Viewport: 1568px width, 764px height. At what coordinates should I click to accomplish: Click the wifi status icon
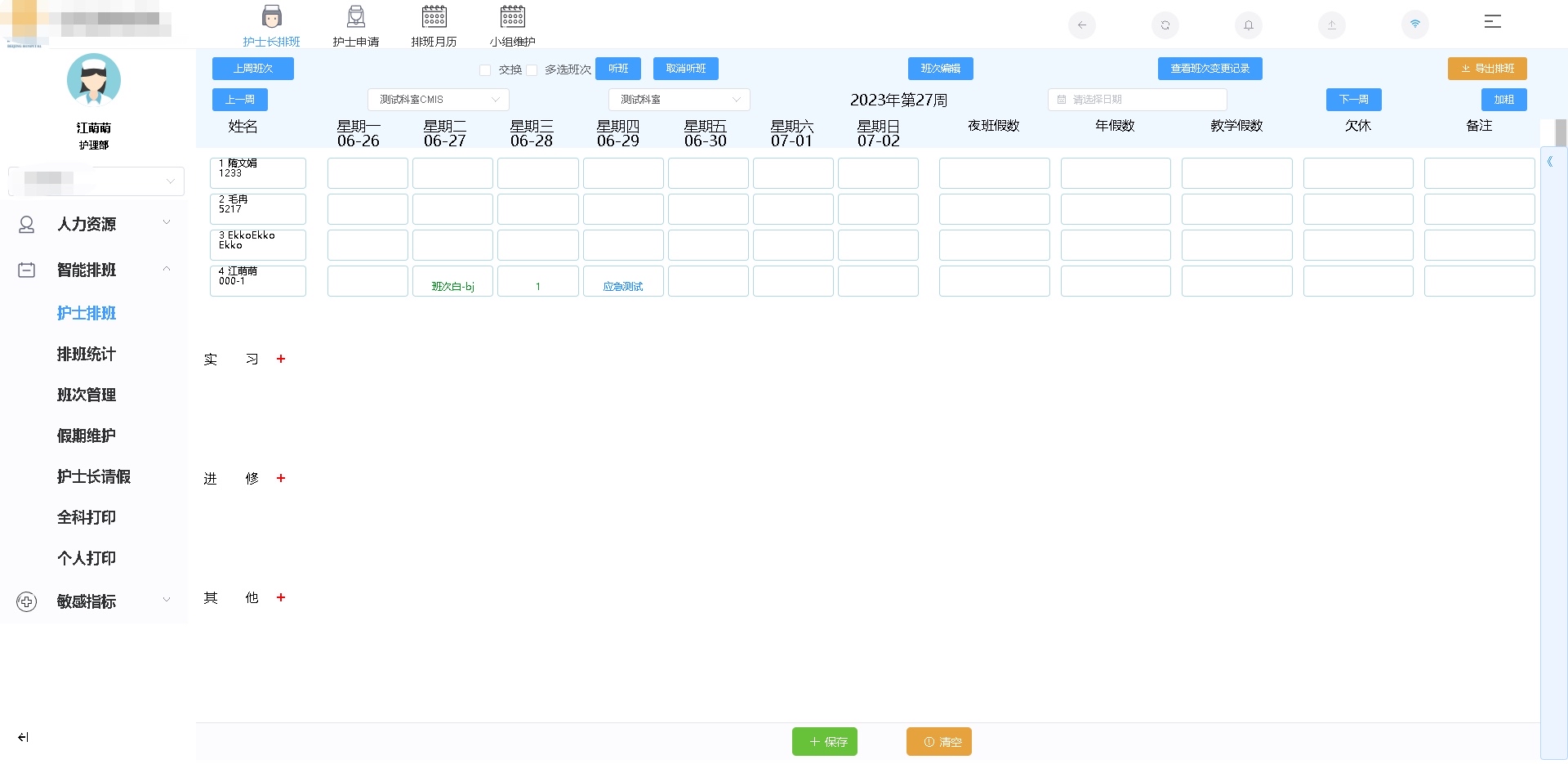pos(1415,25)
